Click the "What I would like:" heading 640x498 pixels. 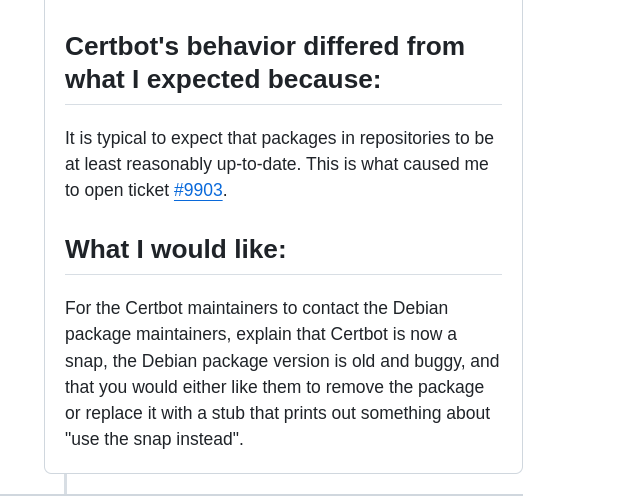[x=176, y=249]
